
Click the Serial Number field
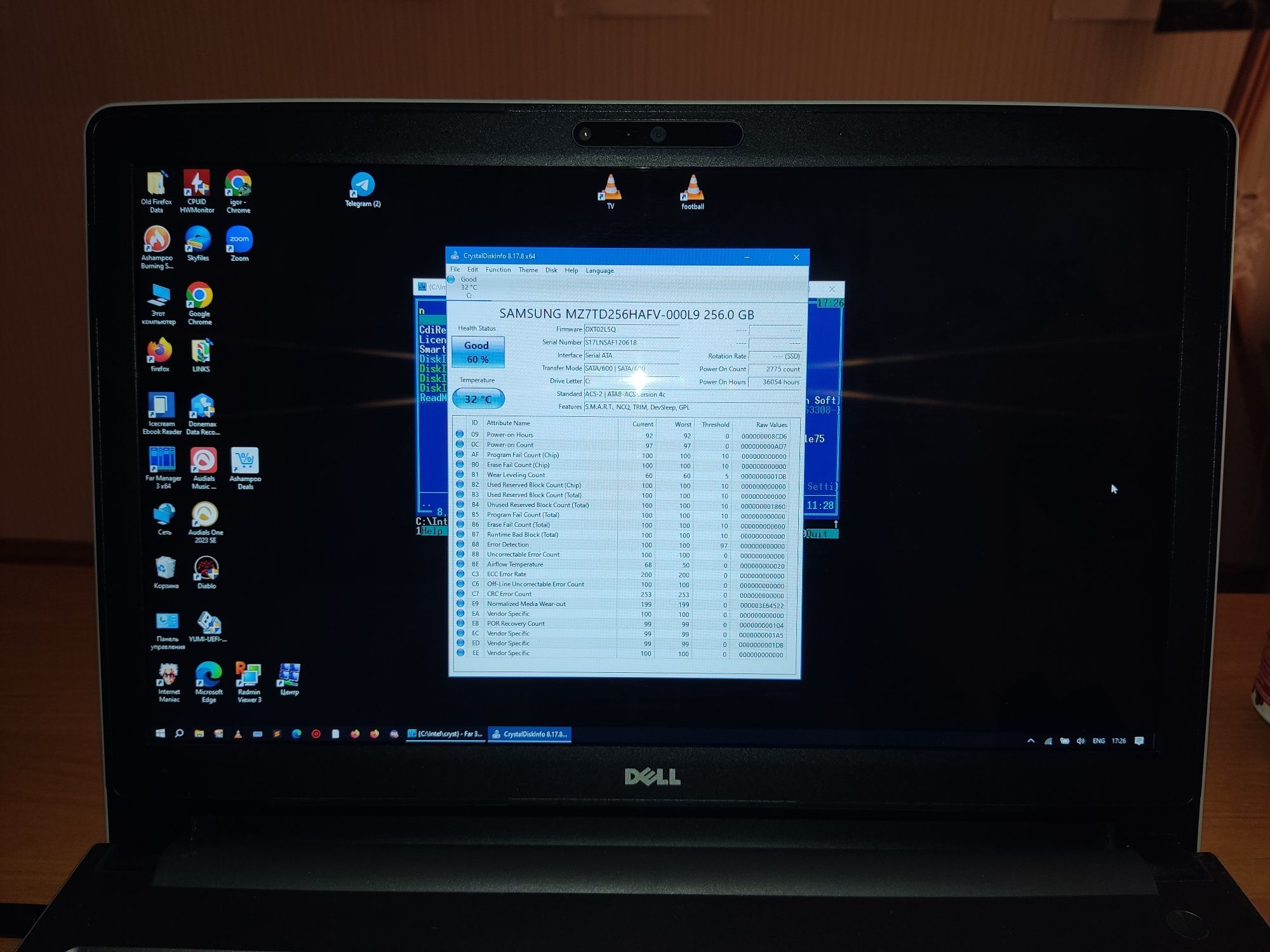click(631, 343)
